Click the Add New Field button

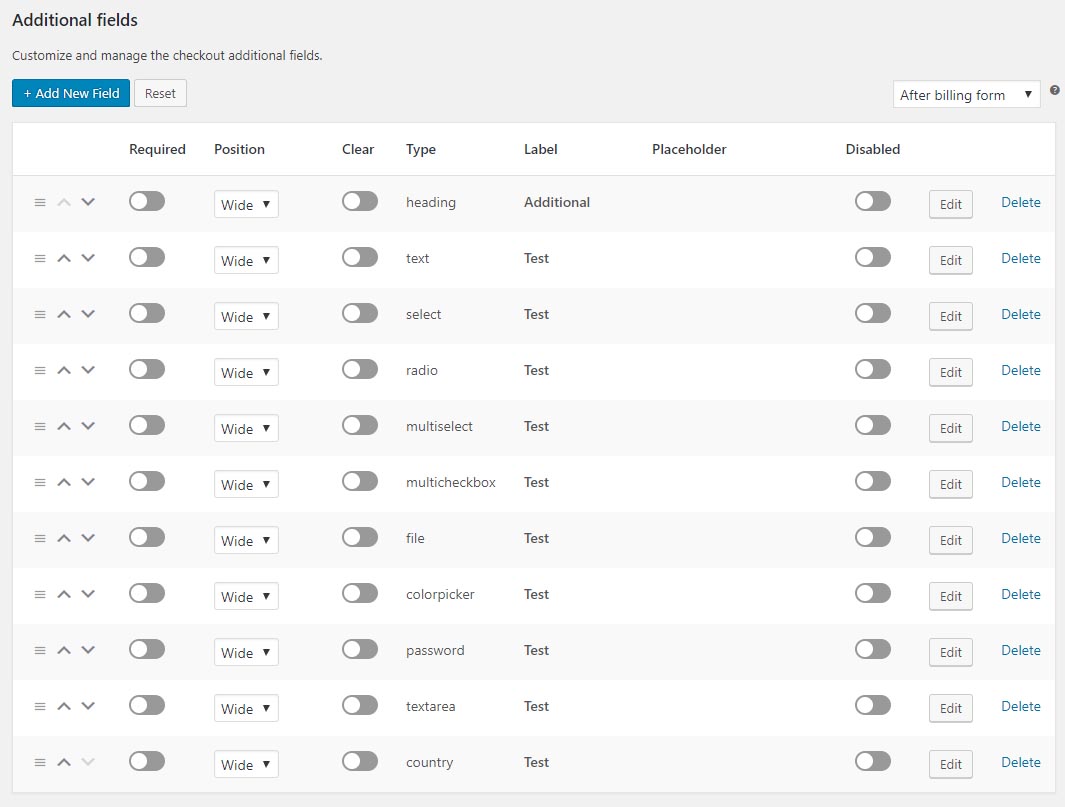point(71,93)
